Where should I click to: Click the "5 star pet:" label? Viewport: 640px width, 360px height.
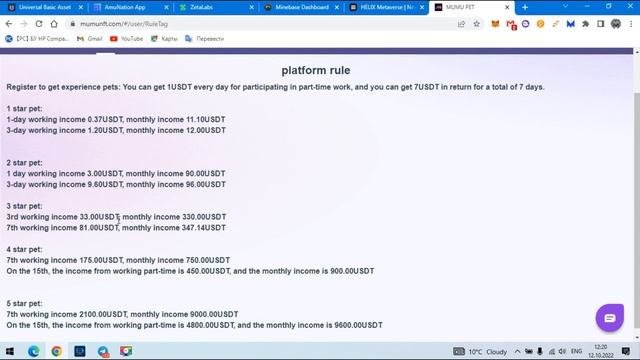pos(24,304)
